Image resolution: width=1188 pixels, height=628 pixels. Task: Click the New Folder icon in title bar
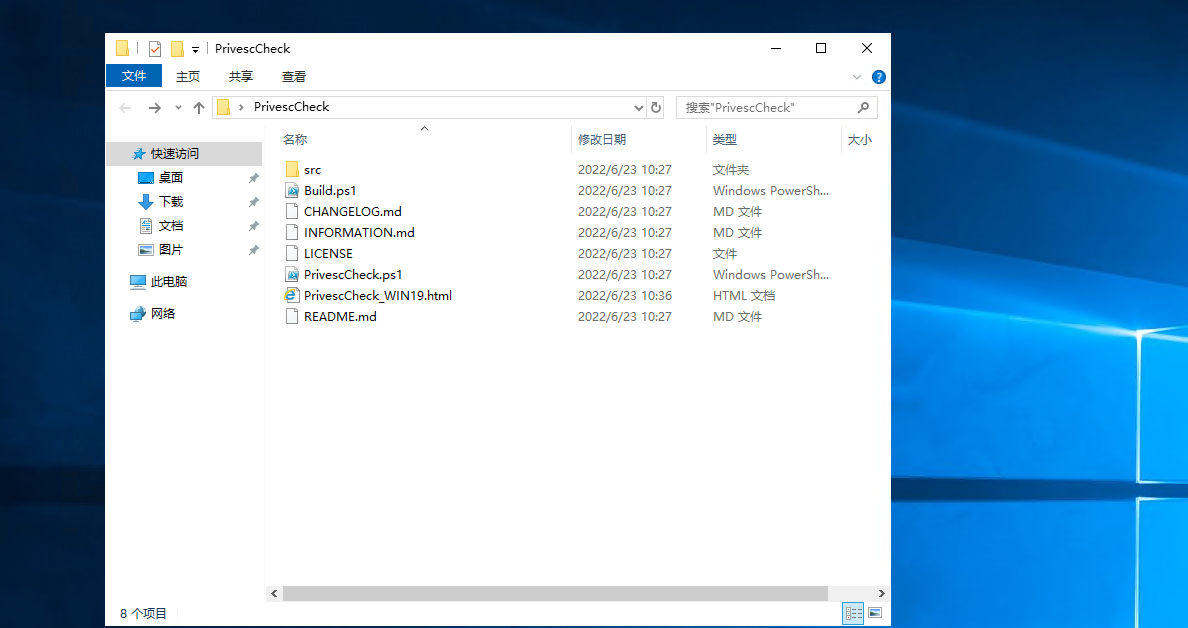click(177, 48)
